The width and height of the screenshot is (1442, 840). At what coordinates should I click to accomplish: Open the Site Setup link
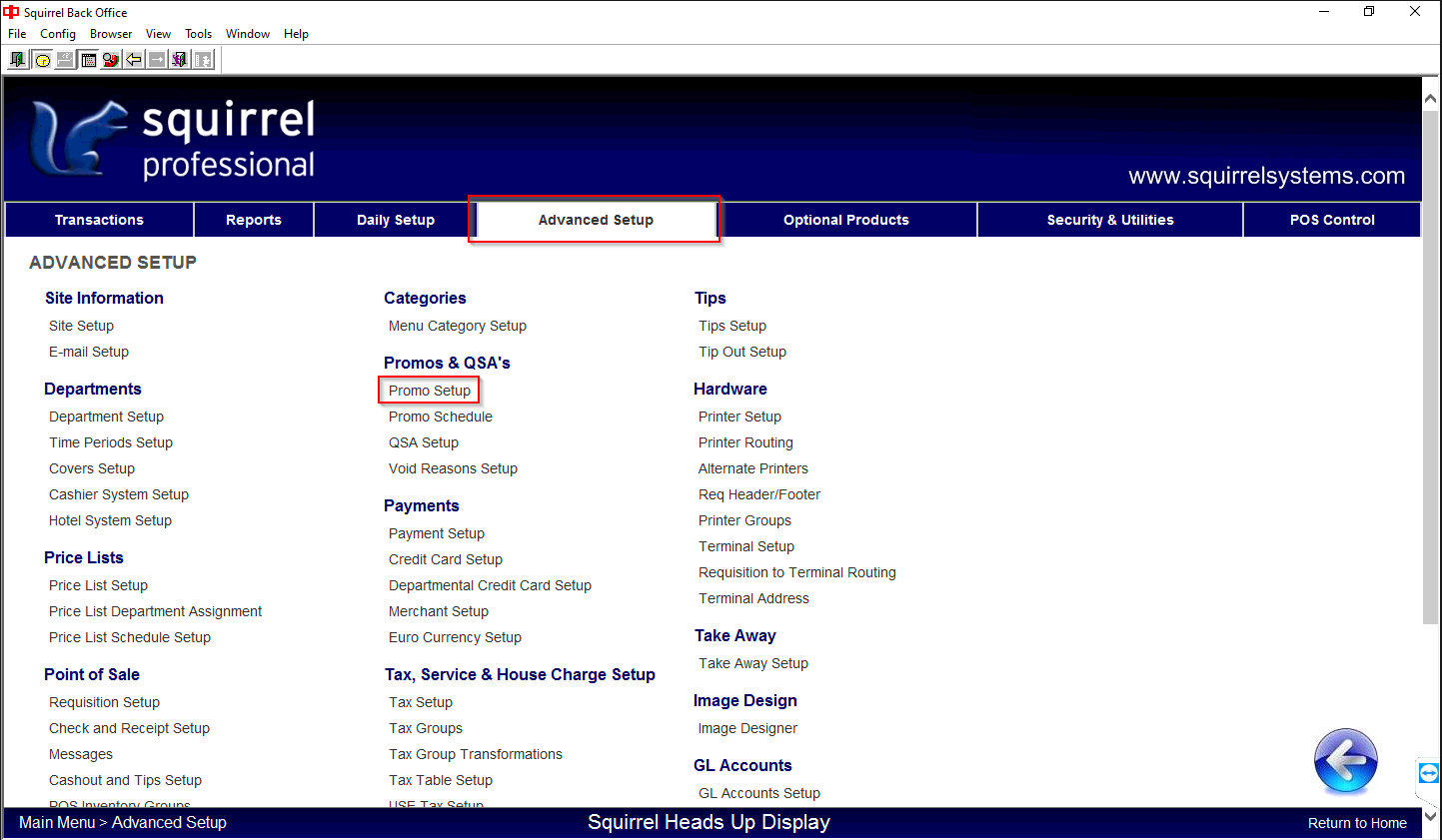click(81, 326)
